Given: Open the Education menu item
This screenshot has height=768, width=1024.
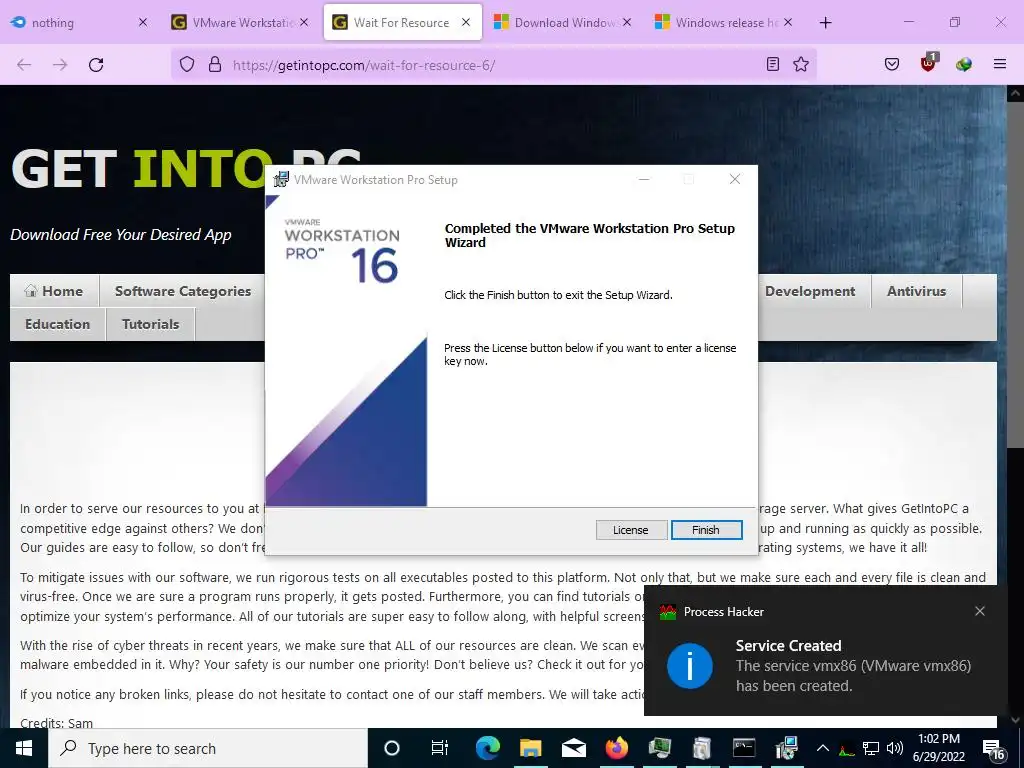Looking at the screenshot, I should [x=57, y=325].
